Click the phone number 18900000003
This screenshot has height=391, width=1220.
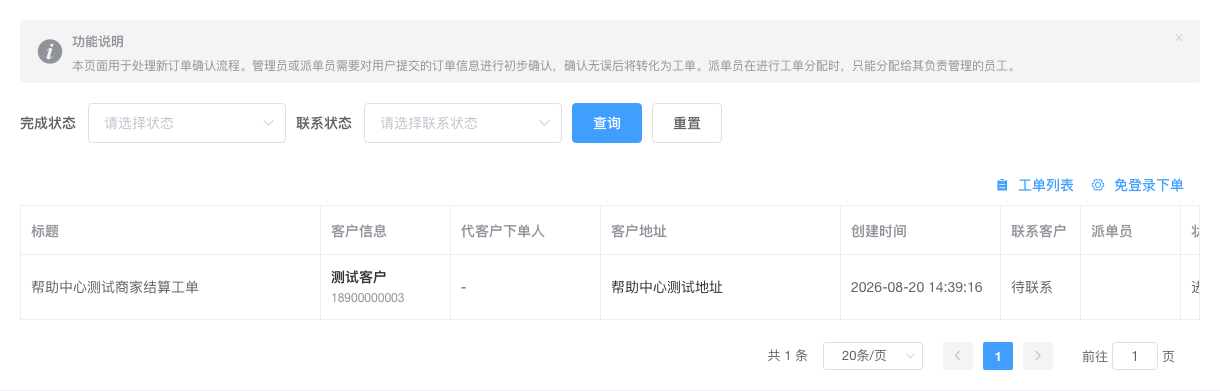point(368,298)
